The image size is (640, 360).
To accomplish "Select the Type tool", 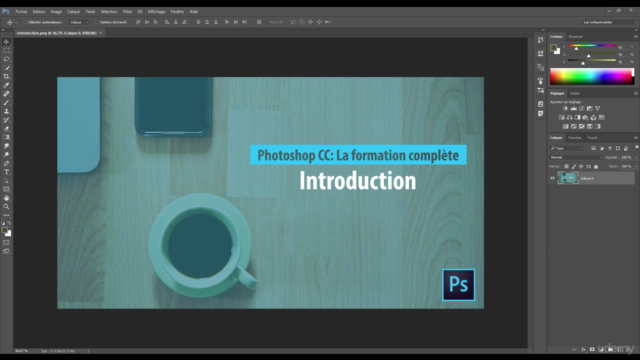I will [6, 172].
